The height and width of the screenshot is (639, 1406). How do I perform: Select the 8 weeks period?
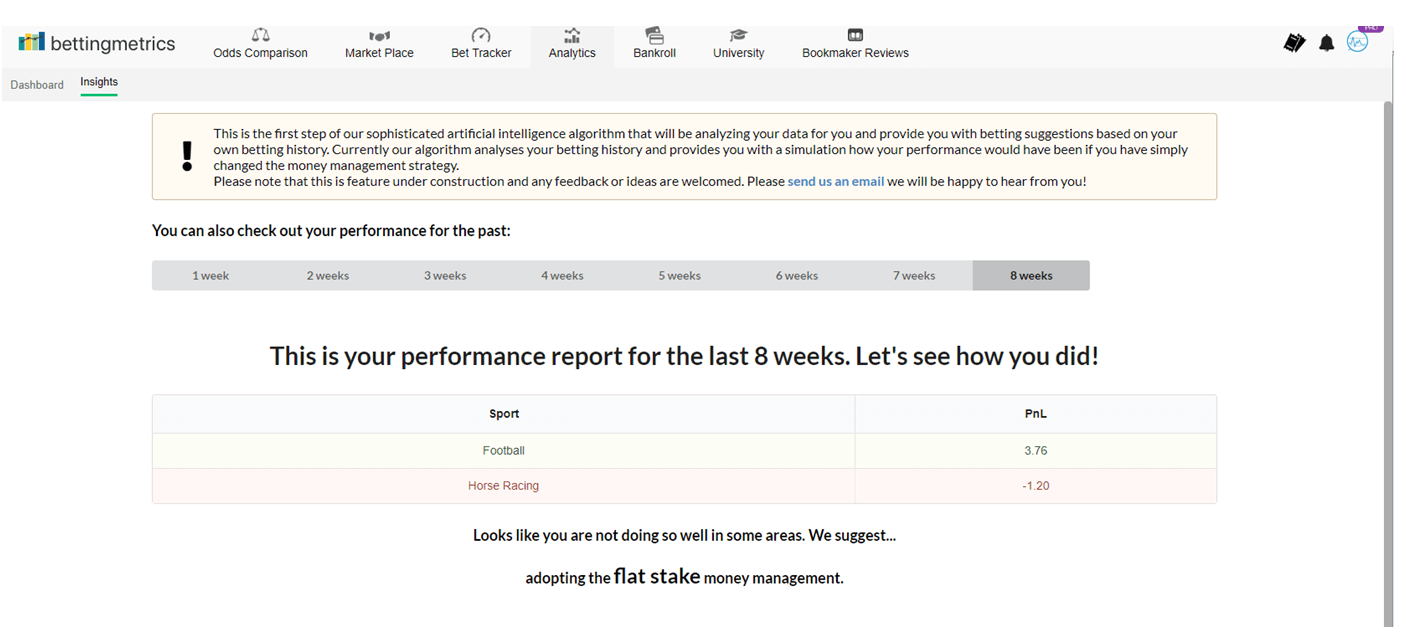click(x=1030, y=276)
